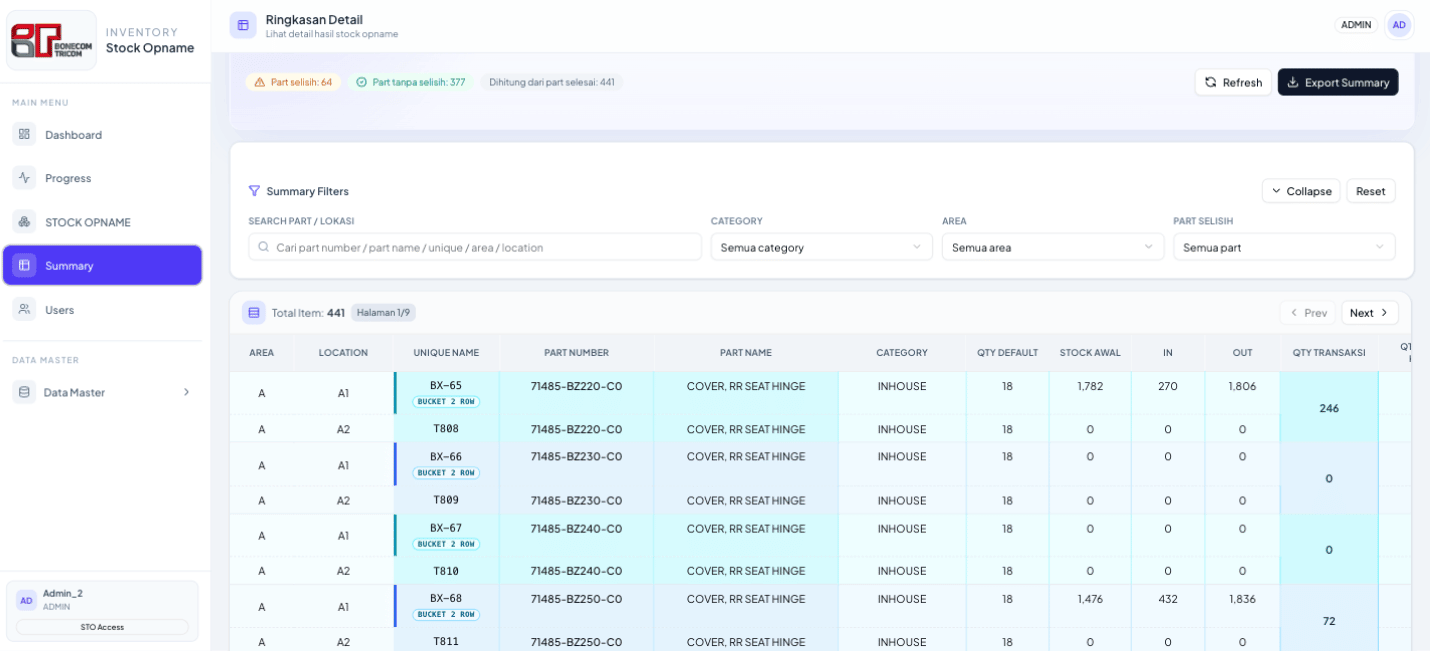Click the funnel icon beside Summary Filters
Image resolution: width=1430 pixels, height=651 pixels.
tap(255, 191)
